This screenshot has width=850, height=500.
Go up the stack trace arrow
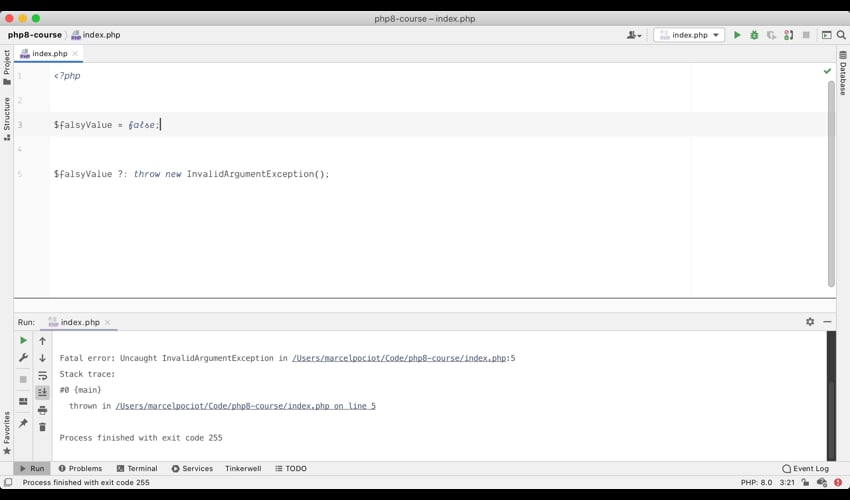42,341
